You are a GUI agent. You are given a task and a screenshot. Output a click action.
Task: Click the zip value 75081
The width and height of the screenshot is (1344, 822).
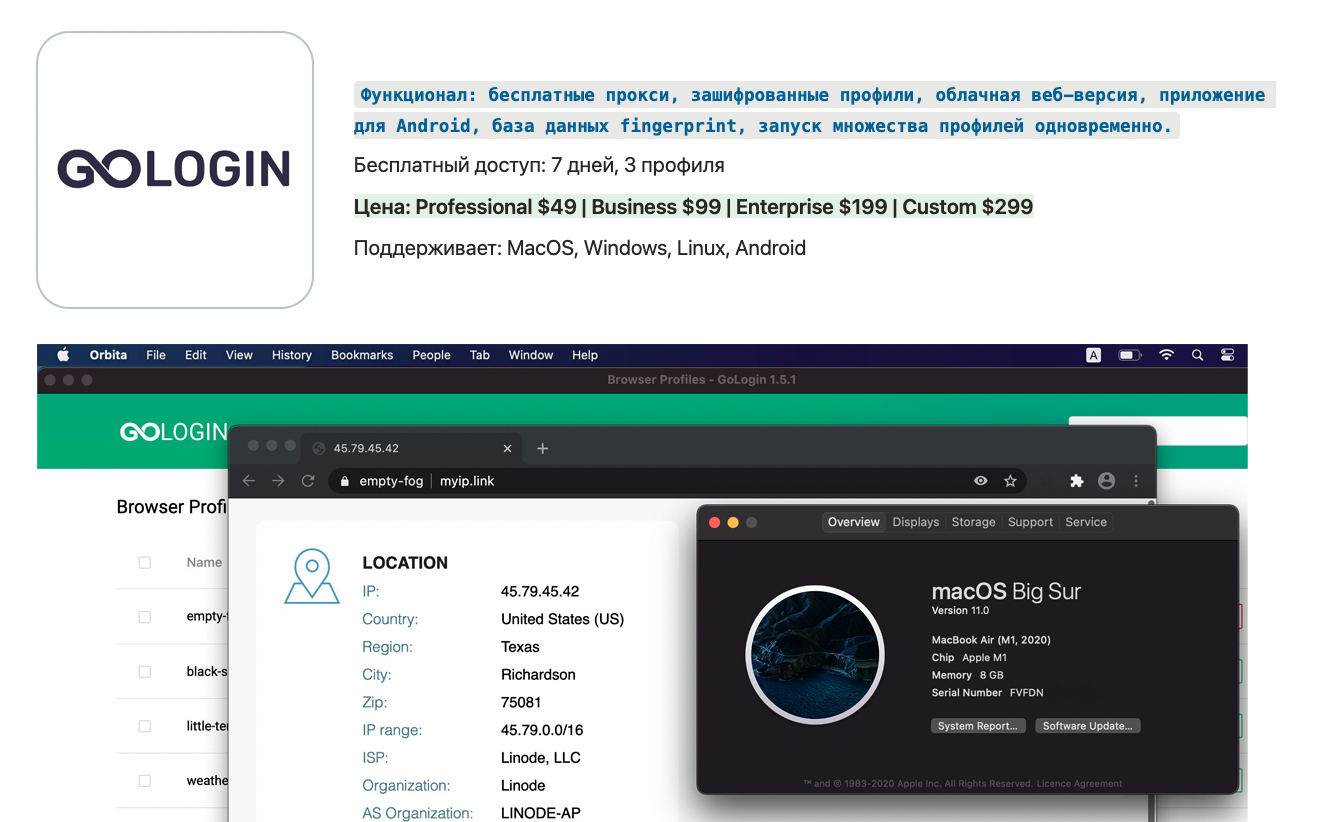coord(521,702)
